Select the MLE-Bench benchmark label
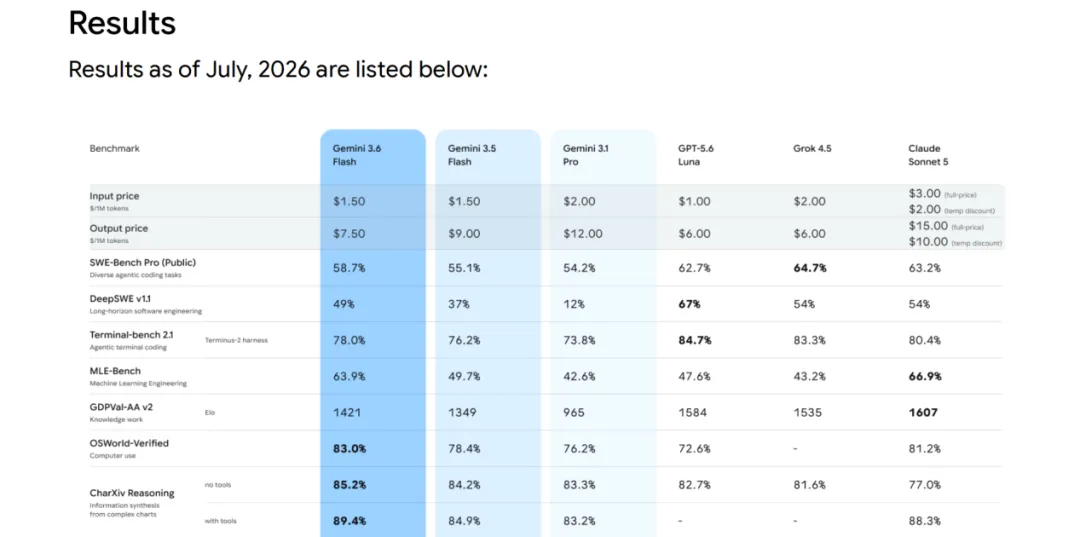1080x537 pixels. [x=115, y=370]
